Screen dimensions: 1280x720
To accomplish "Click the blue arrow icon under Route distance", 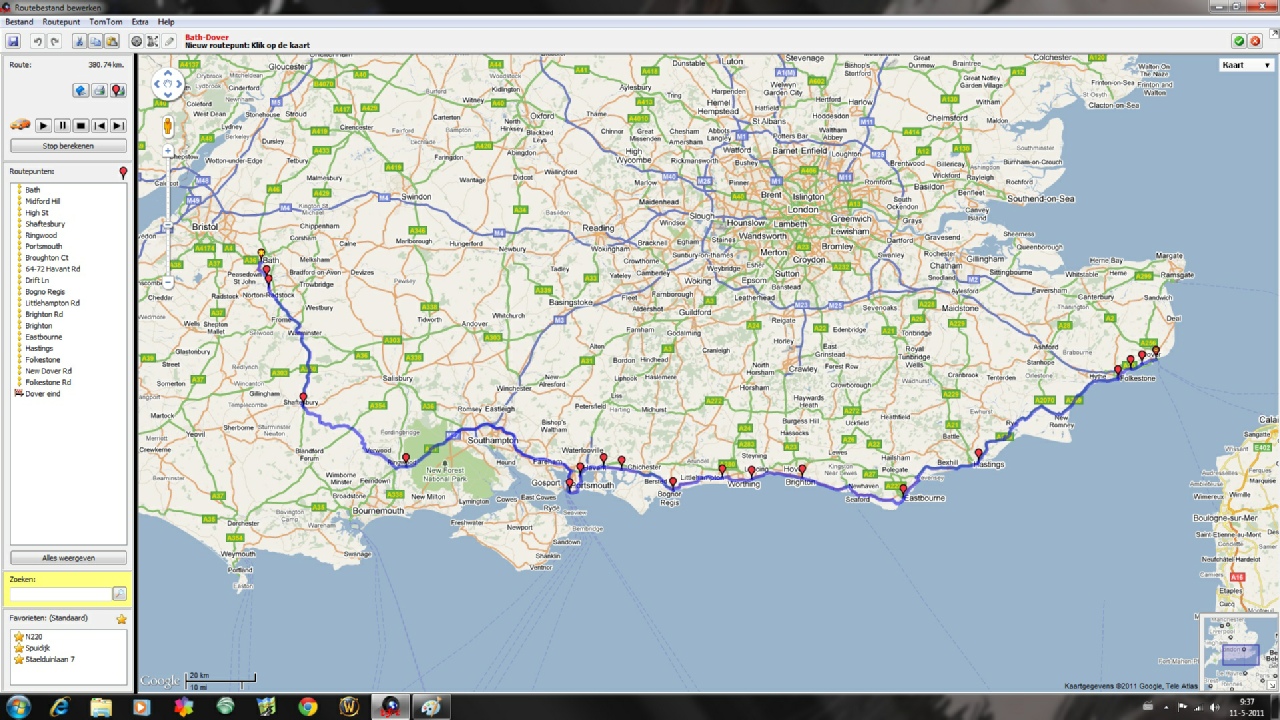I will 80,91.
